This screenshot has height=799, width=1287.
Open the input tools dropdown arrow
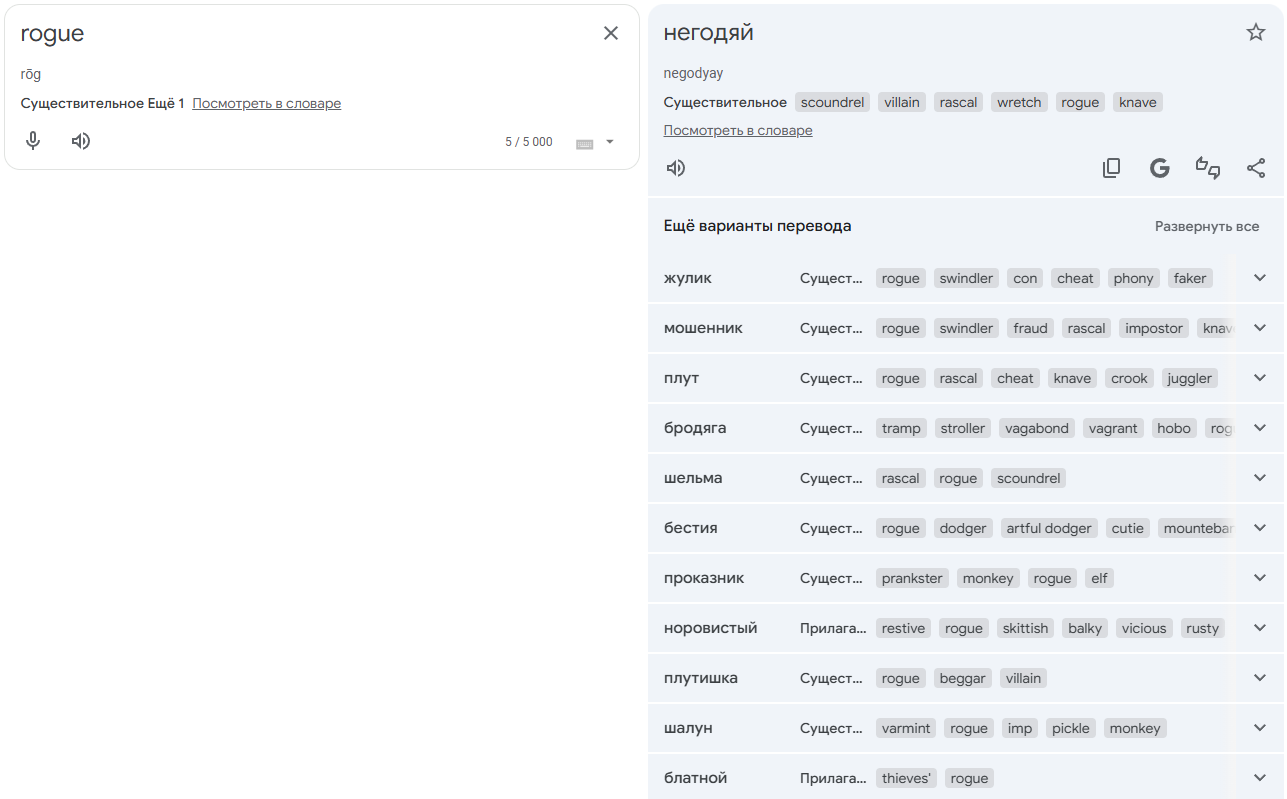(610, 142)
